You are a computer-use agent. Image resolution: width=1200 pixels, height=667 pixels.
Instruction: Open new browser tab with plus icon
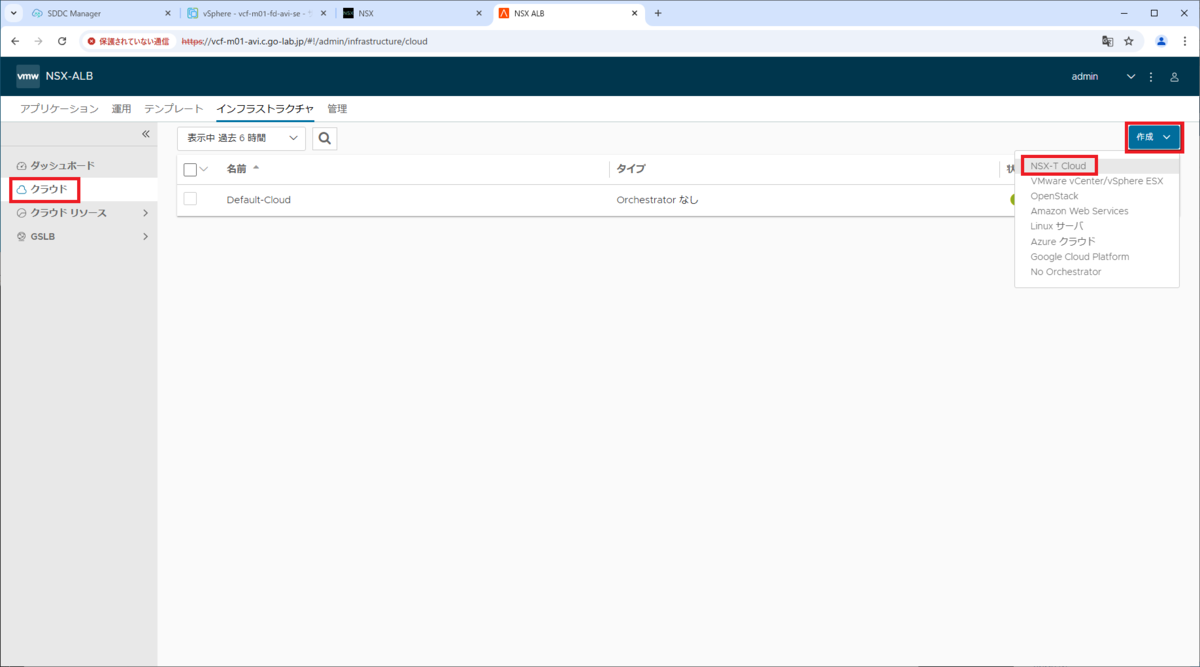[x=658, y=13]
